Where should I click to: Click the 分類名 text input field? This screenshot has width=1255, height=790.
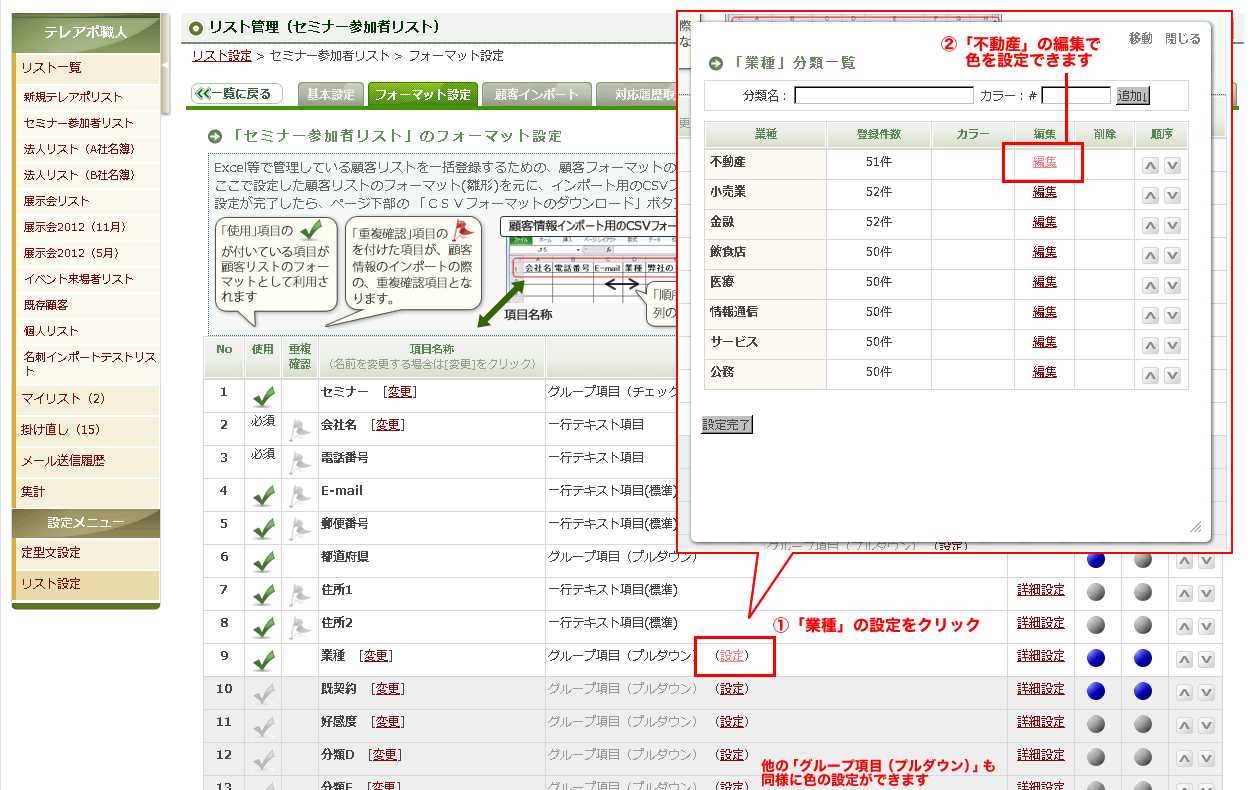[x=883, y=96]
